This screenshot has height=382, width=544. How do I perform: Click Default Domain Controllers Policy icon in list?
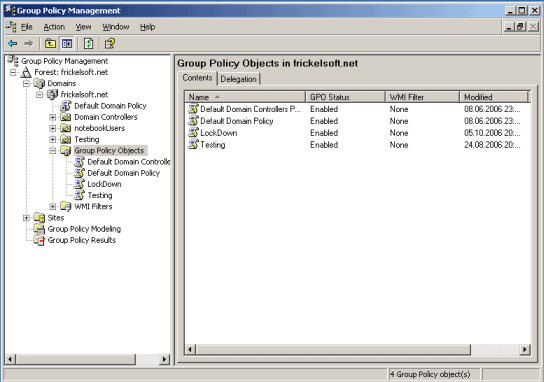(193, 109)
